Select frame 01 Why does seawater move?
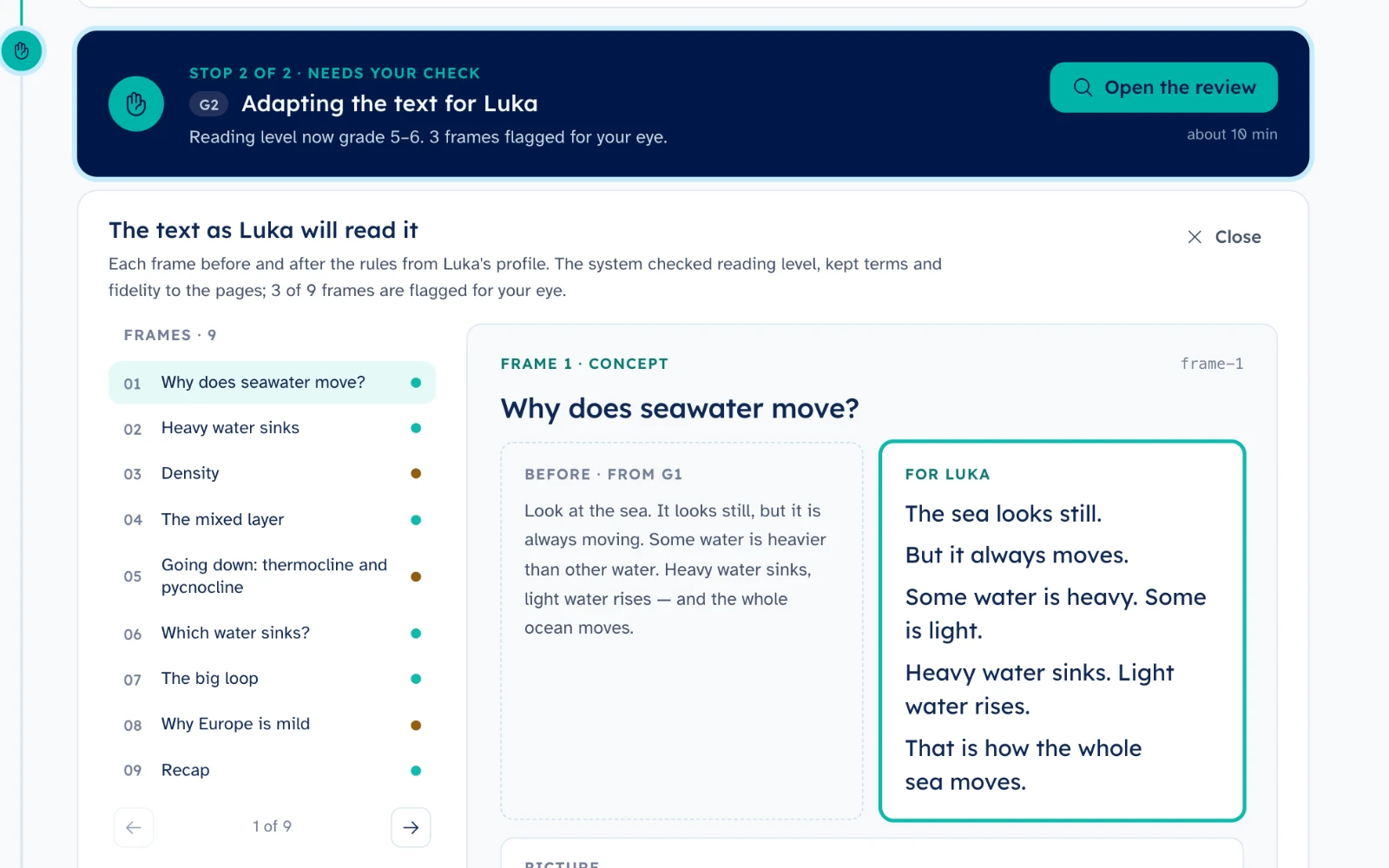This screenshot has width=1389, height=868. point(272,383)
